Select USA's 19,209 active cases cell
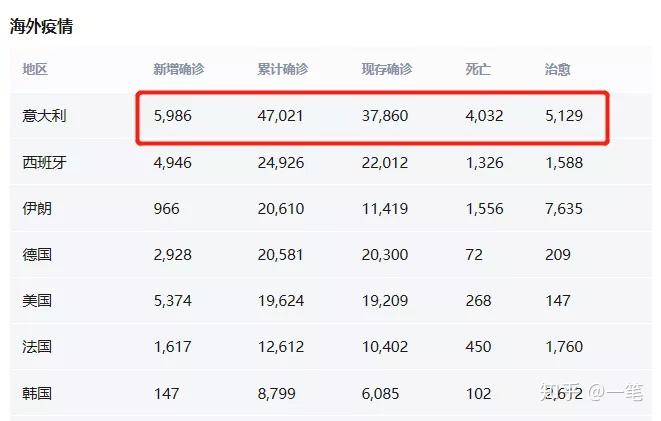Viewport: 661px width, 421px height. click(x=385, y=300)
